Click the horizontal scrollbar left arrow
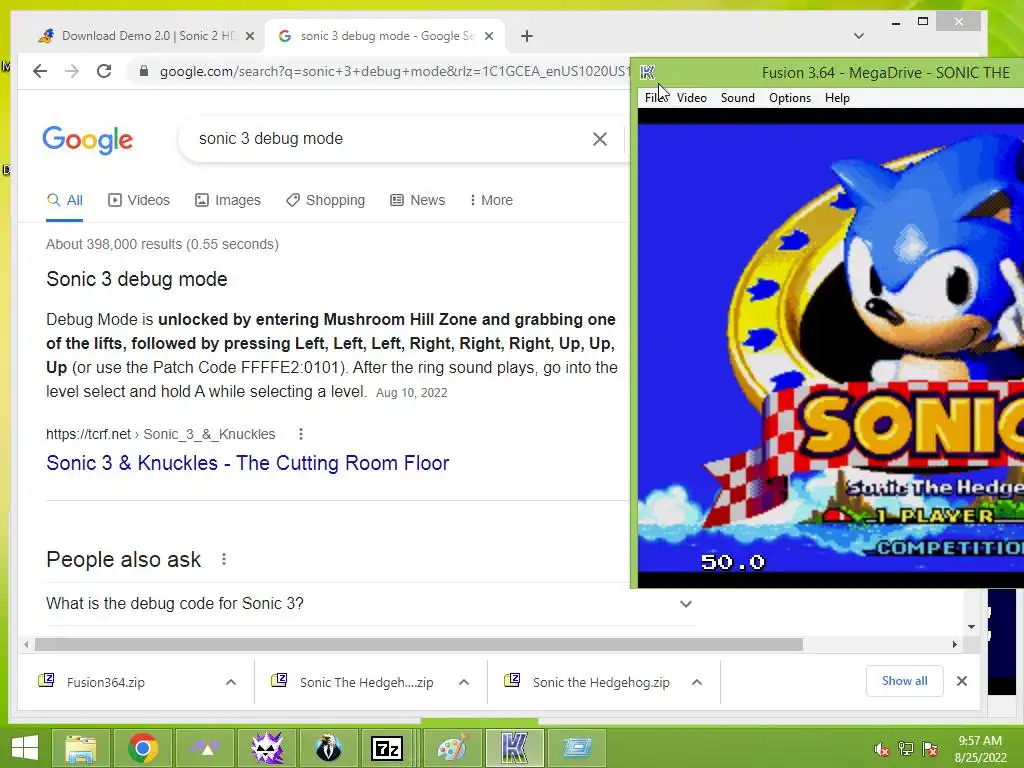Viewport: 1024px width, 768px height. (x=25, y=645)
